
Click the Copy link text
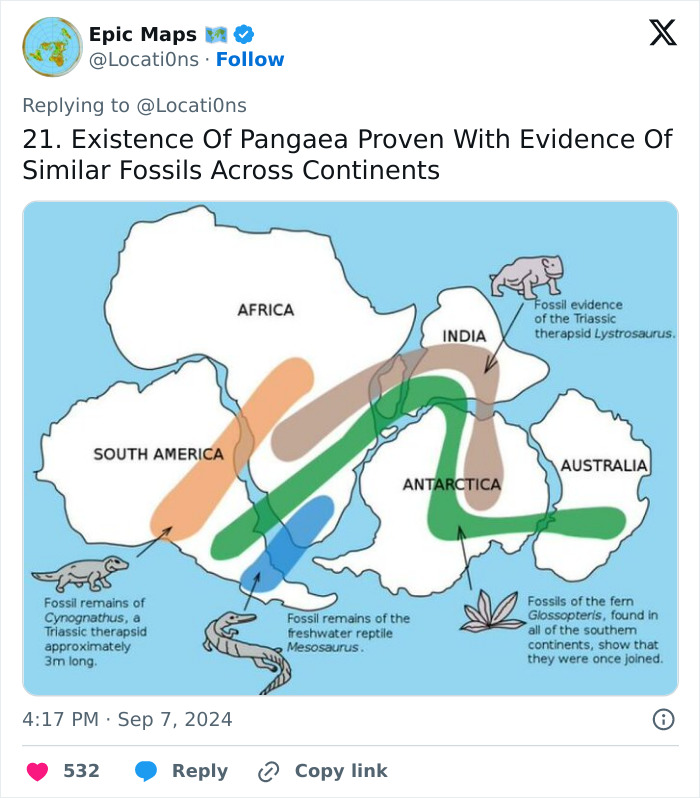(341, 771)
